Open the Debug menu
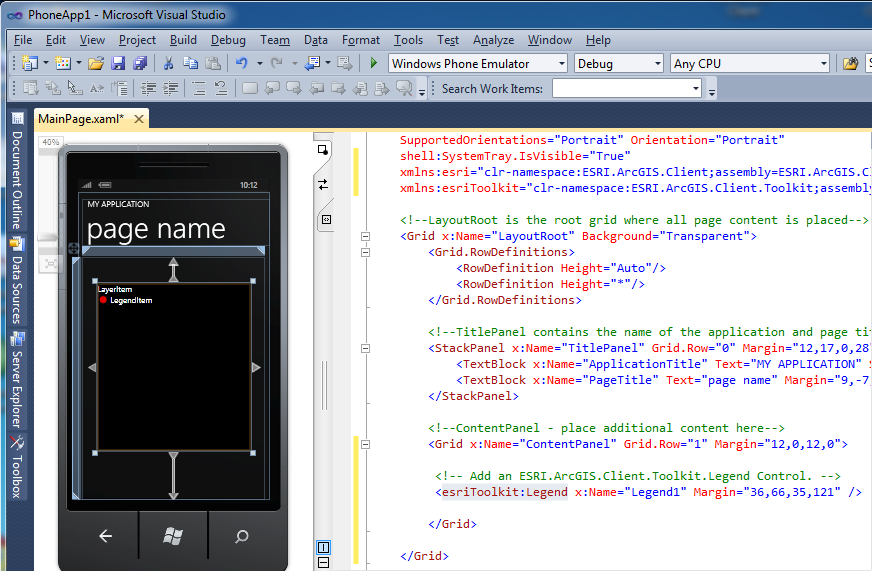Viewport: 872px width, 571px height. click(228, 40)
